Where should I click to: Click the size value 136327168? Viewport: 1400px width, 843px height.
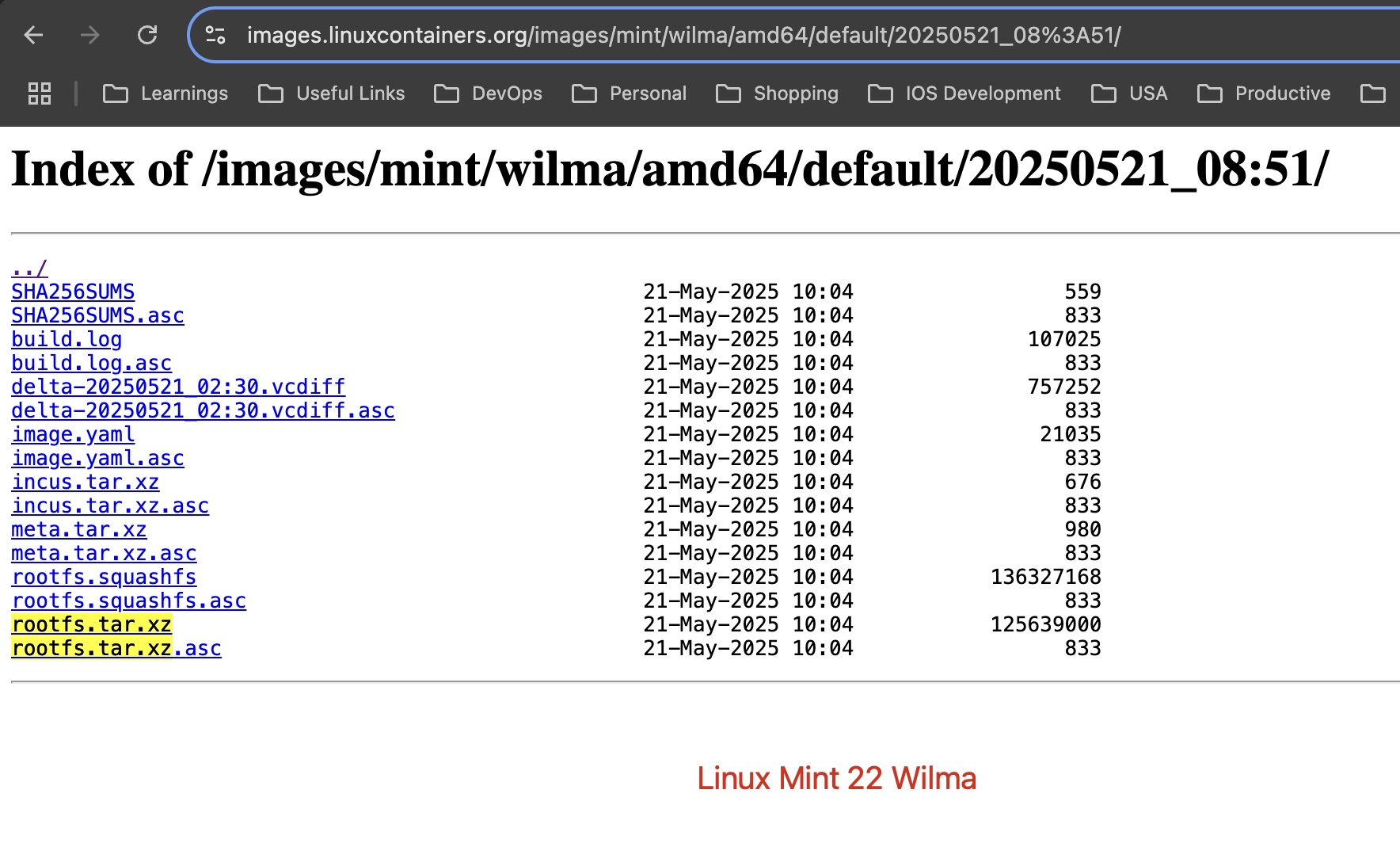point(1045,577)
